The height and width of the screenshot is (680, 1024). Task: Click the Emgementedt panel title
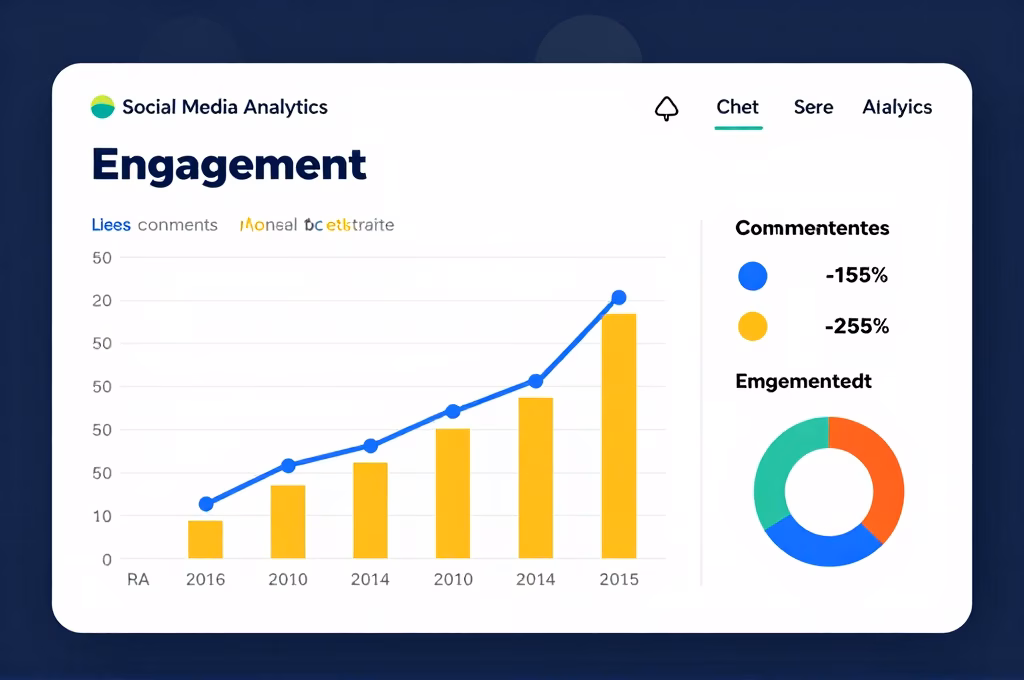pos(804,381)
